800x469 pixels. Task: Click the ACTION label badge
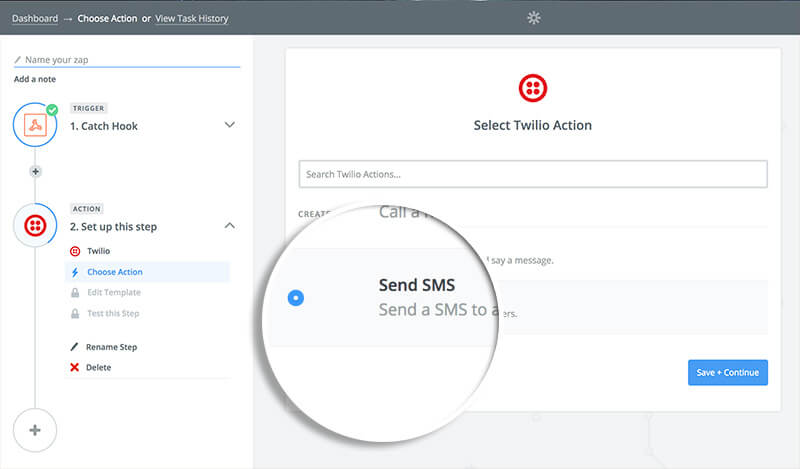click(87, 209)
